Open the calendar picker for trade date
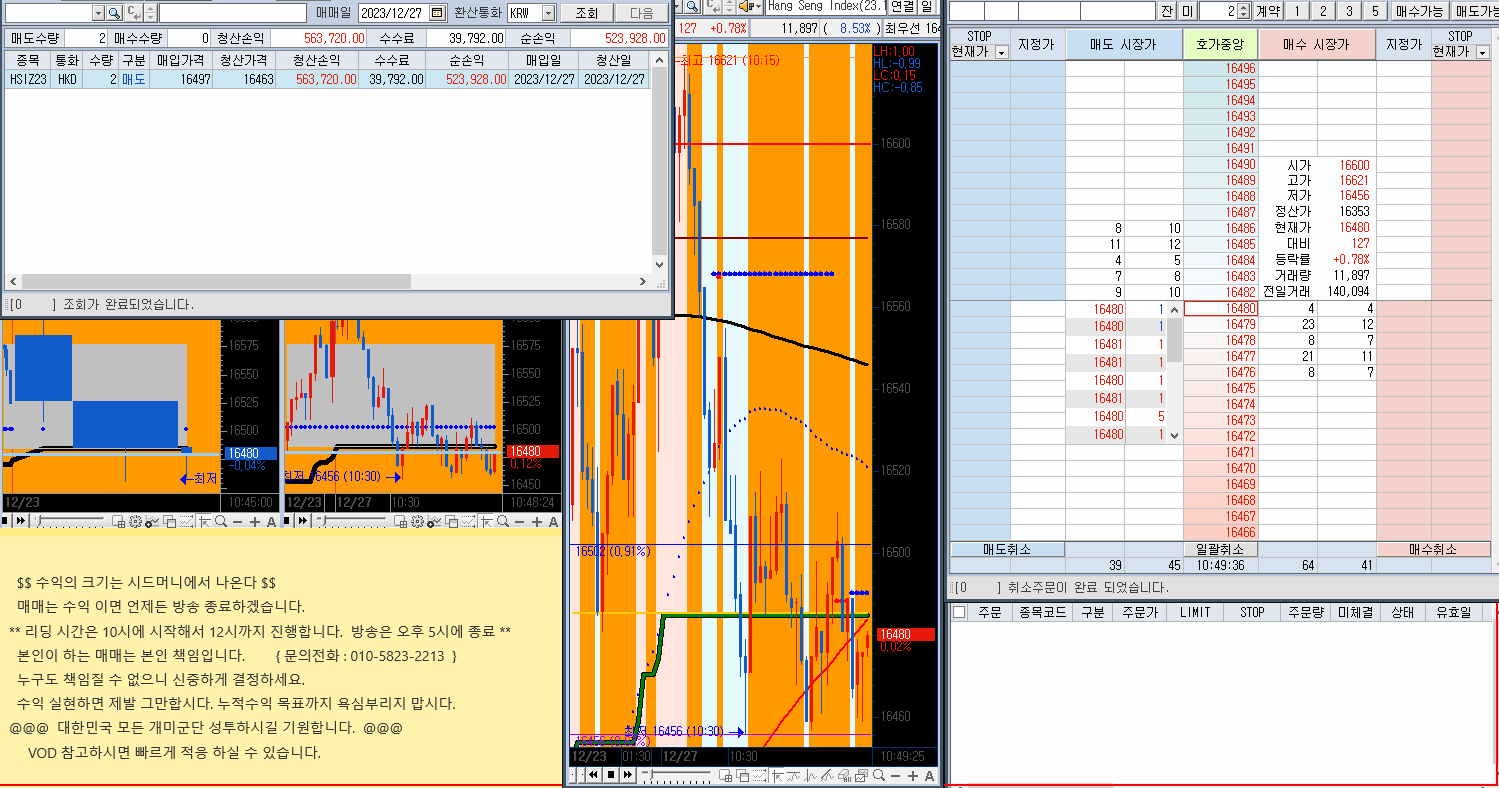 (x=438, y=13)
